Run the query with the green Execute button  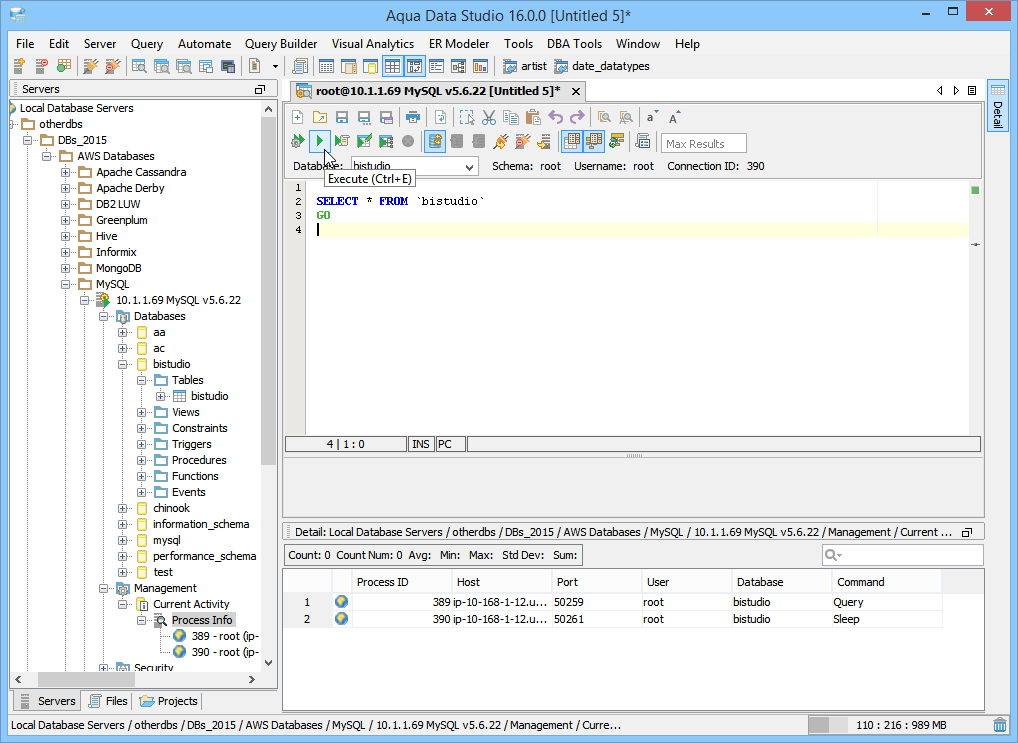click(319, 140)
